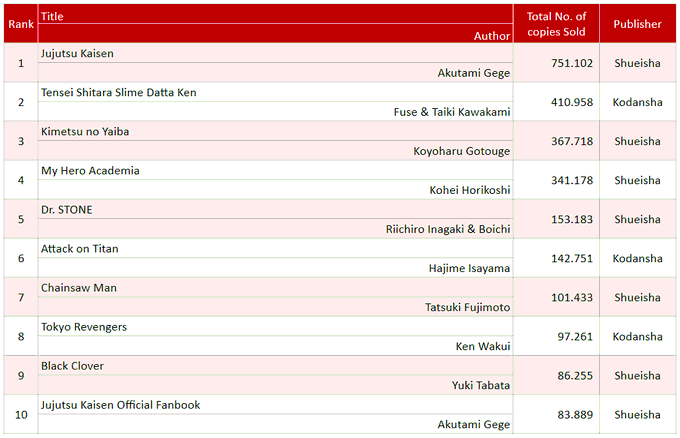The width and height of the screenshot is (680, 438).
Task: Click the 97.261 copies sold value
Action: [575, 337]
